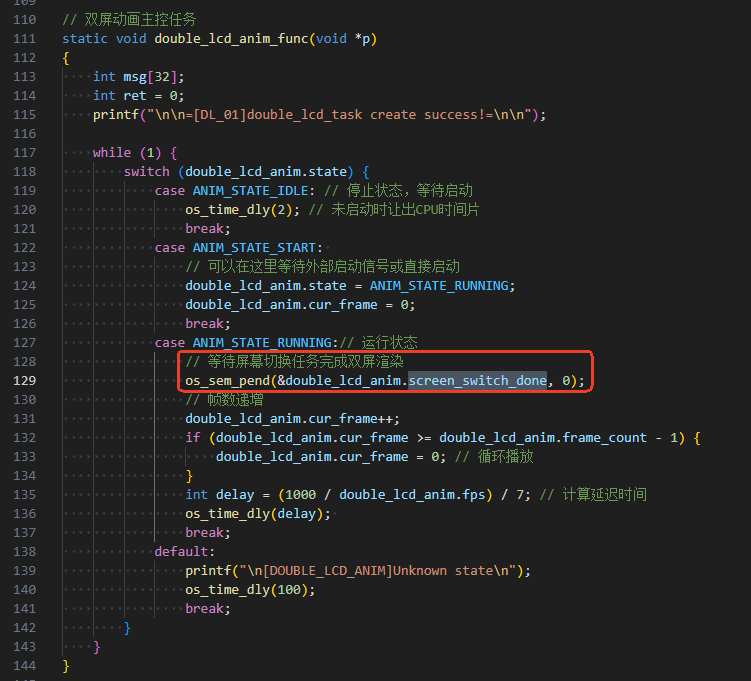Image resolution: width=751 pixels, height=681 pixels.
Task: Click the frame_count member on line 132
Action: (604, 438)
